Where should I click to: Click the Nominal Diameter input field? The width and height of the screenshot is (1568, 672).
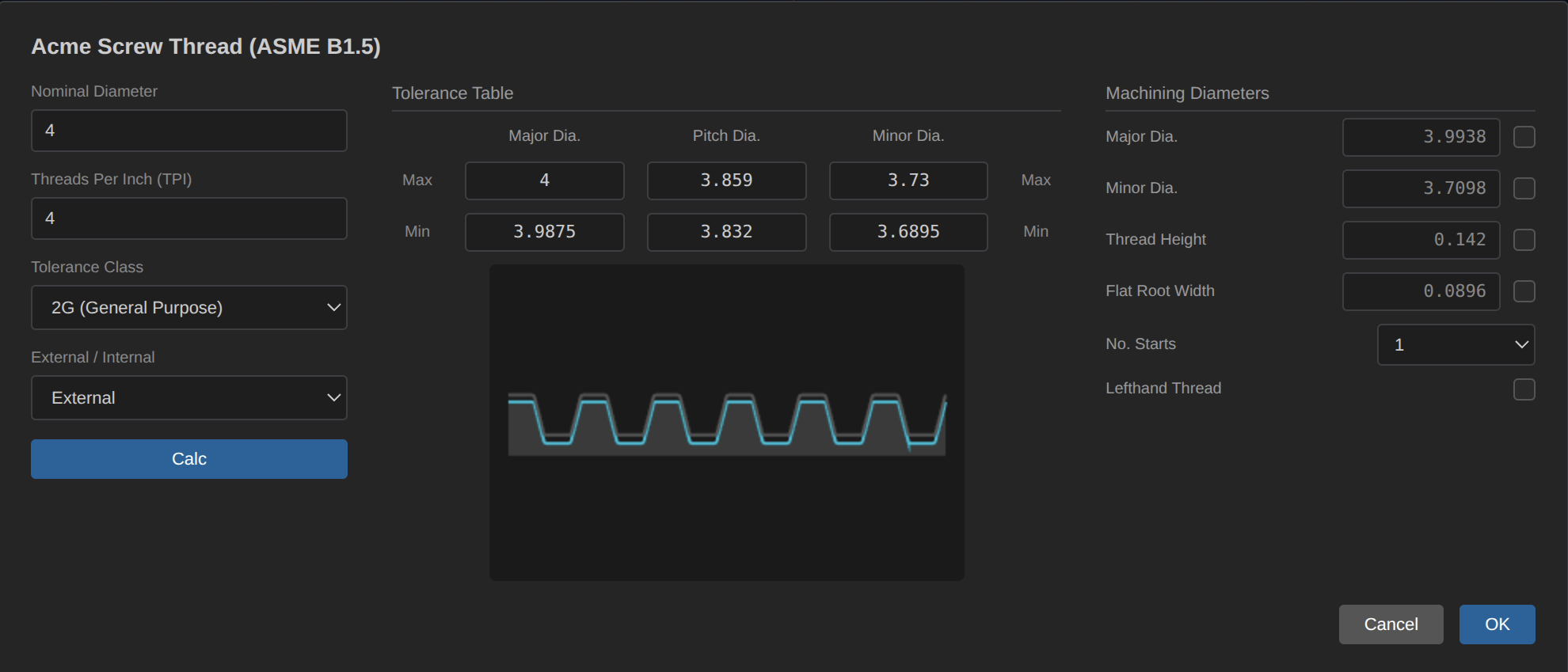tap(189, 131)
